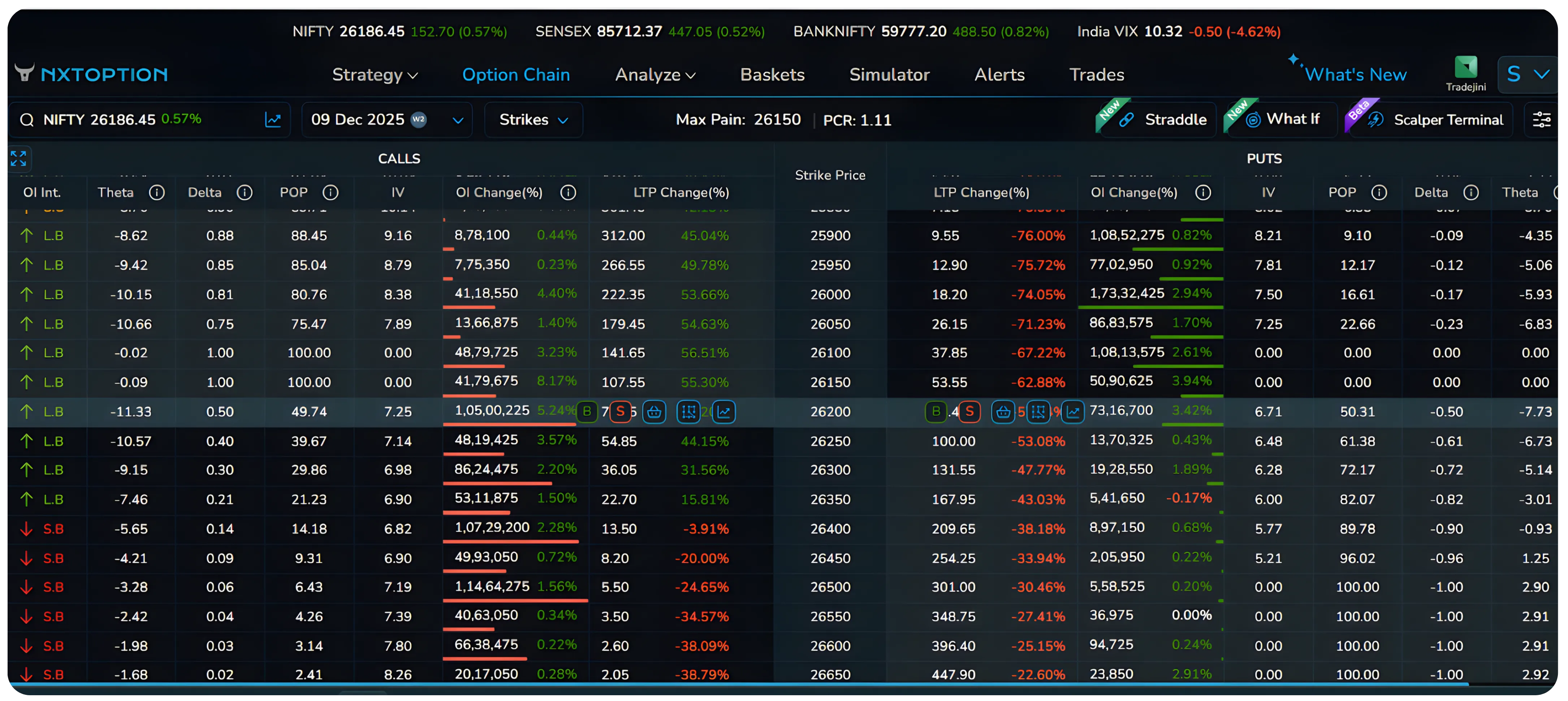Click the NIFTY search input field
Viewport: 1568px width, 701px height.
click(x=122, y=119)
